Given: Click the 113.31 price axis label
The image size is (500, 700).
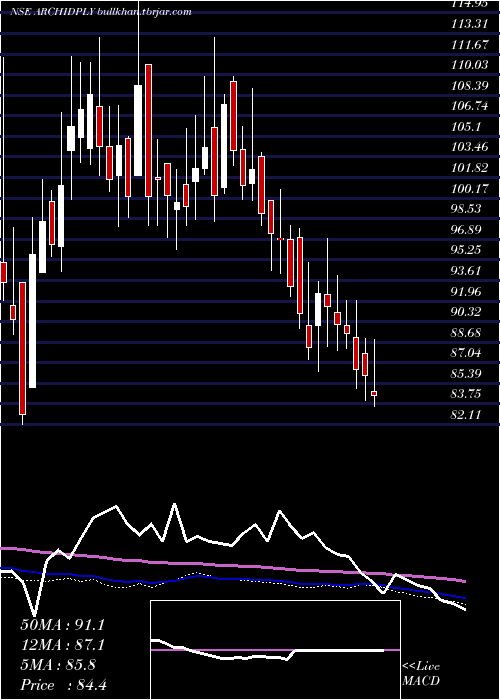Looking at the screenshot, I should tap(468, 25).
